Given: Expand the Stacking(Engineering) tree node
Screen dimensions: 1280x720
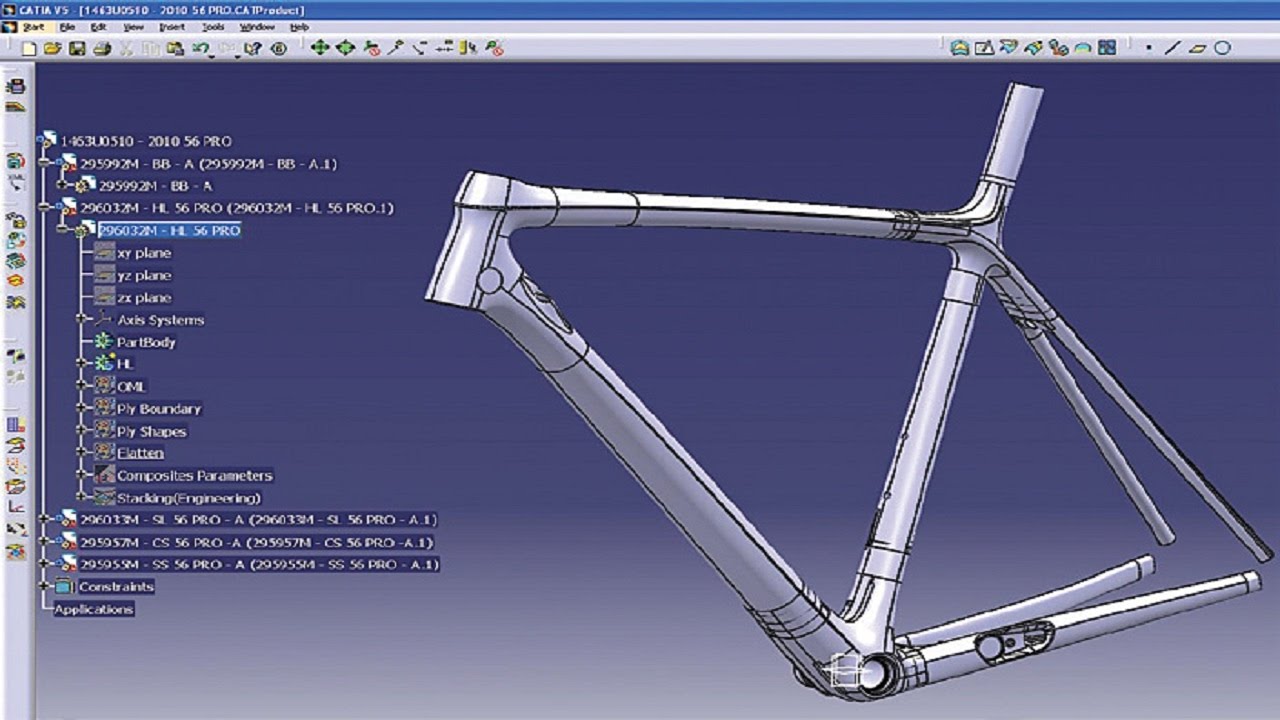Looking at the screenshot, I should click(82, 497).
